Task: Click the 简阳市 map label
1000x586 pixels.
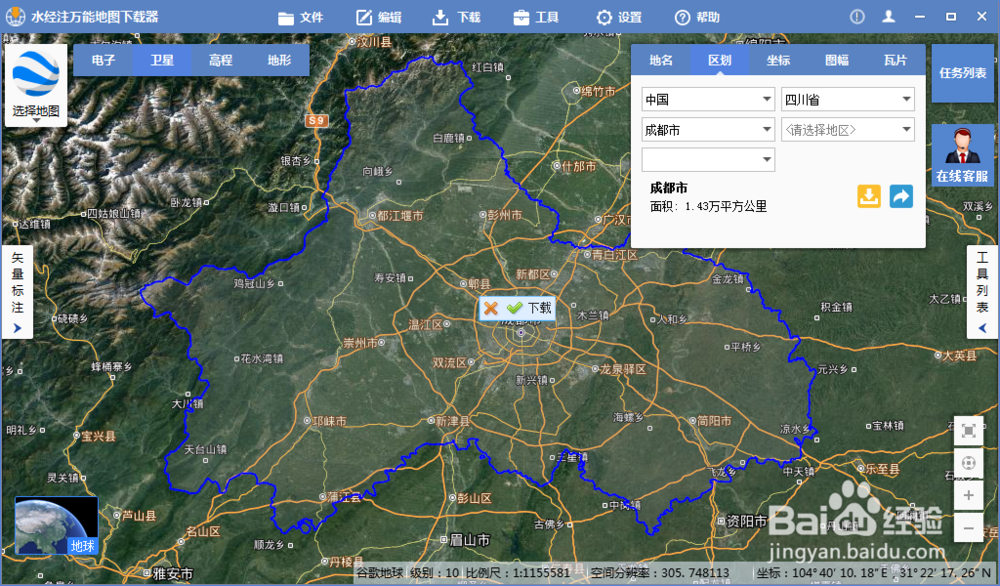Action: click(x=714, y=421)
